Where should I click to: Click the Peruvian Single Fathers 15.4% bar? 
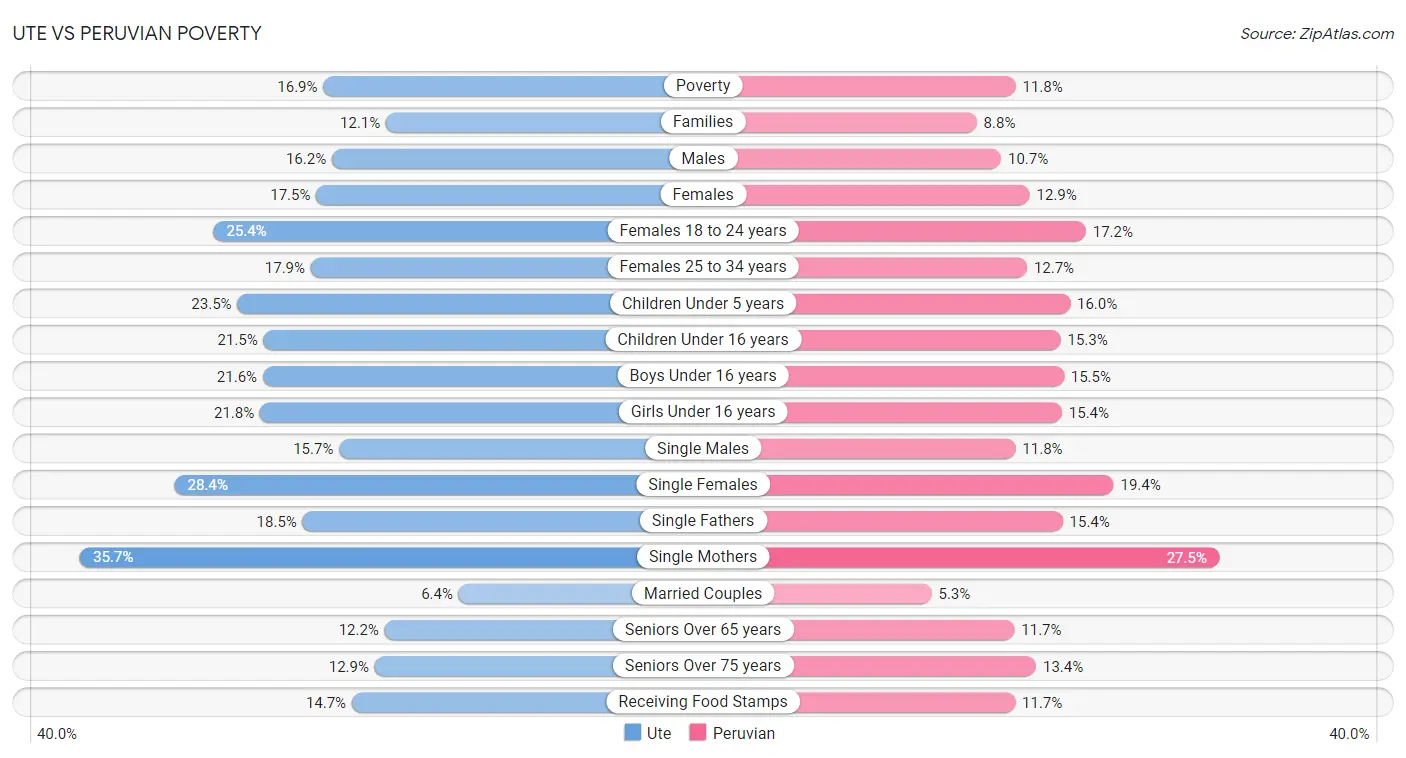pos(930,521)
